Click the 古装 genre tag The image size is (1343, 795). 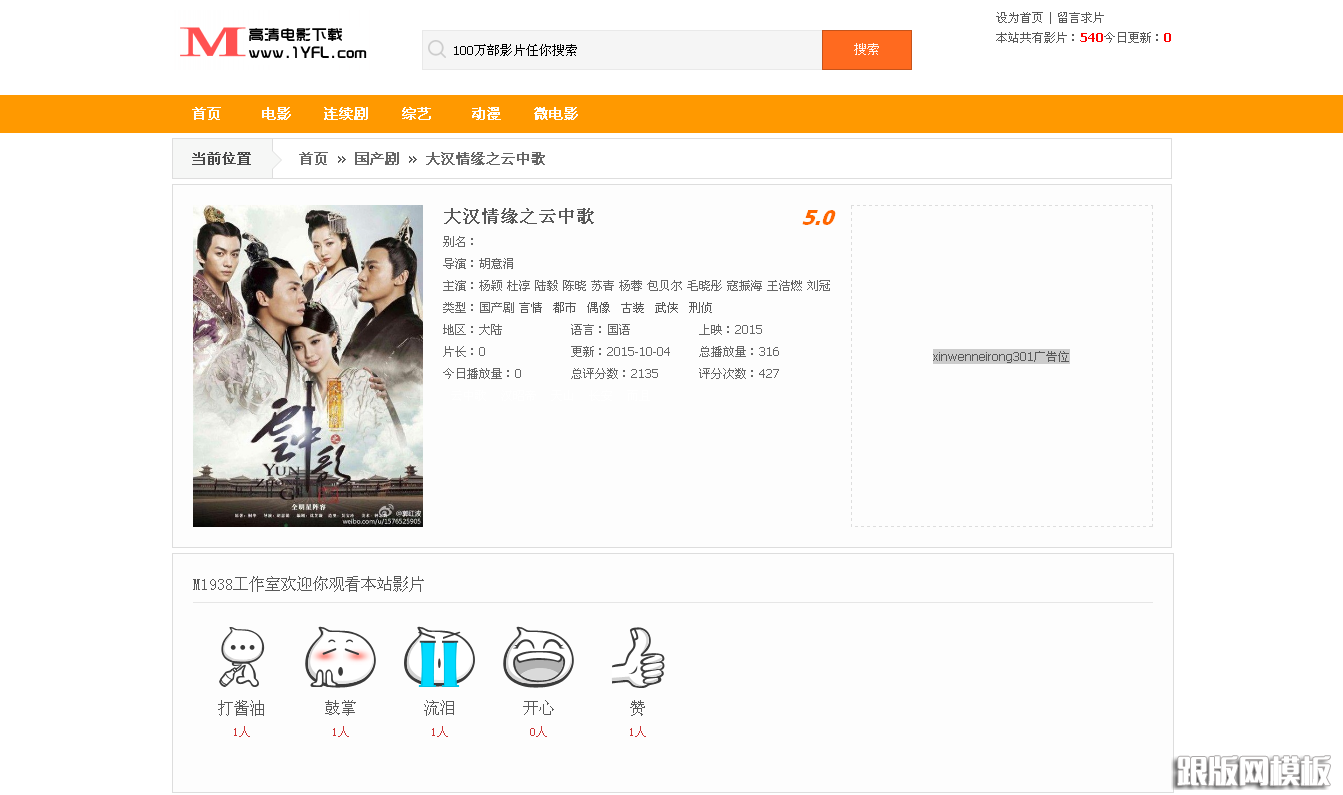[632, 307]
